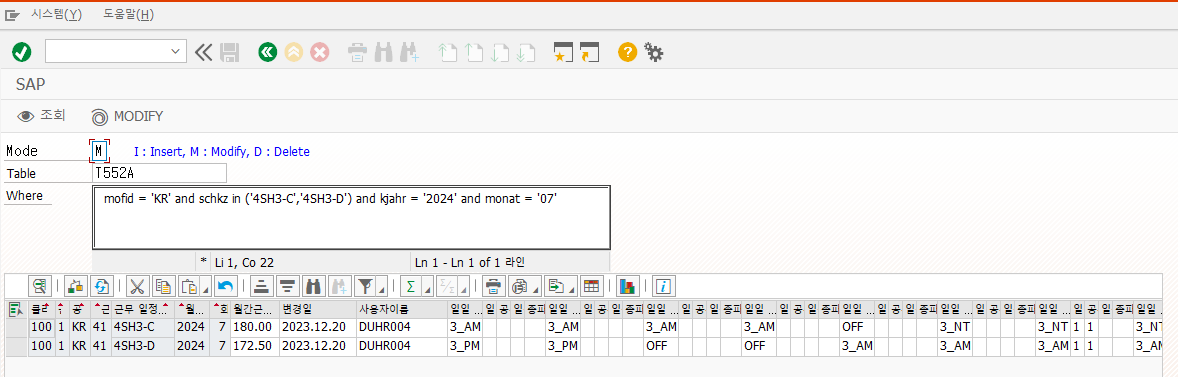
Task: Click the ALV Refresh icon
Action: point(101,286)
